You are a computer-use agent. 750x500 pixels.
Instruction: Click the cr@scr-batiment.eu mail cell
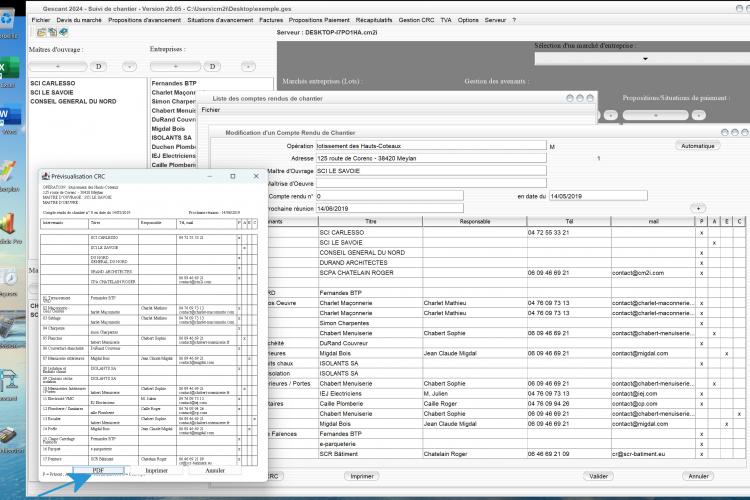653,454
